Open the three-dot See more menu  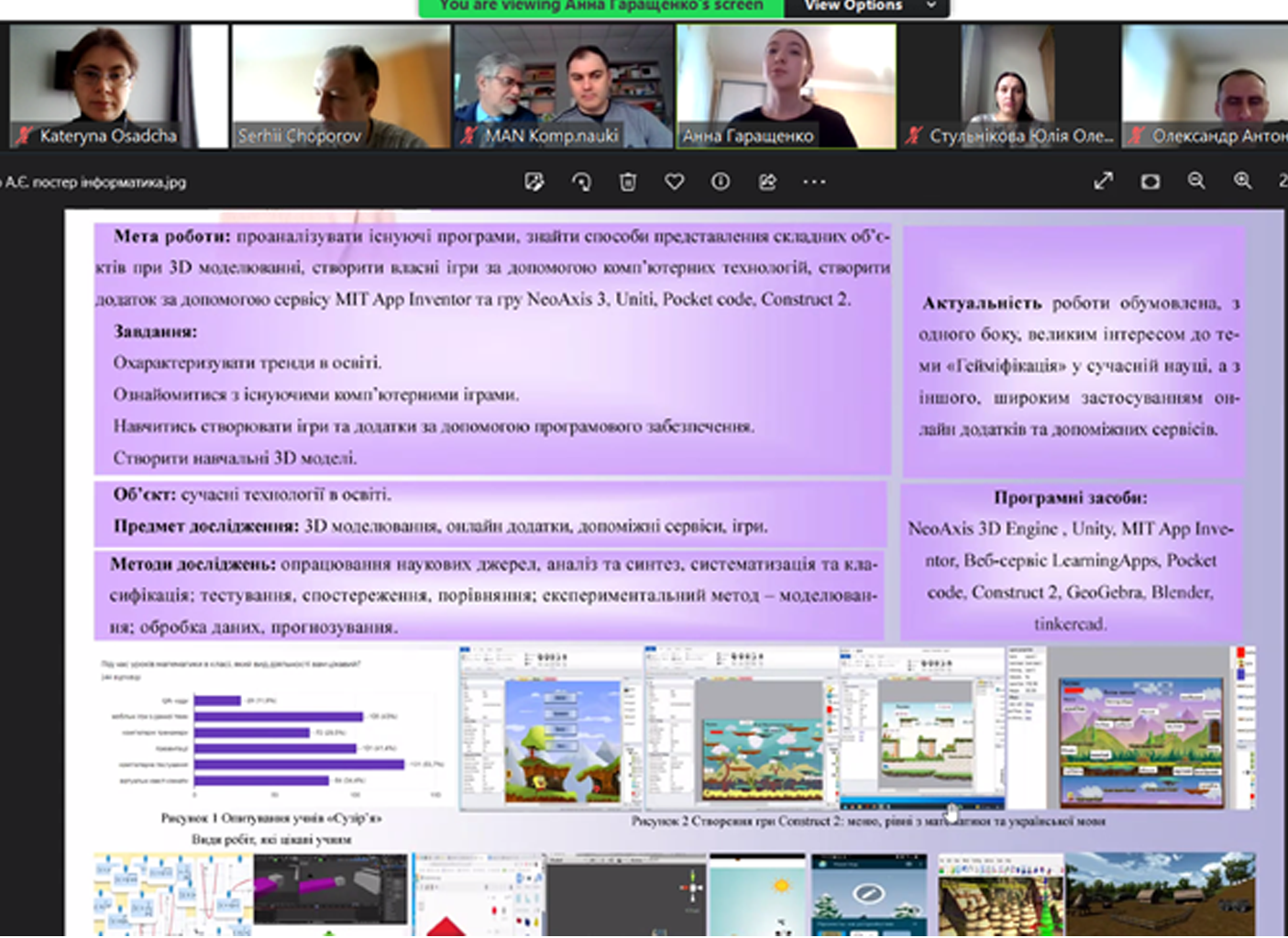[x=814, y=182]
